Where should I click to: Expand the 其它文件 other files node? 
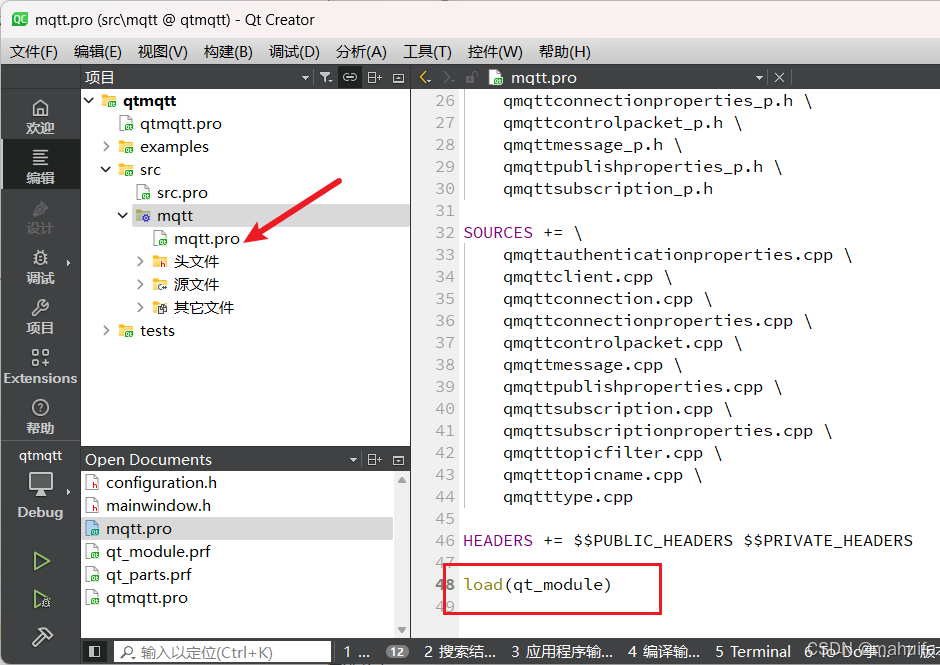click(x=140, y=308)
